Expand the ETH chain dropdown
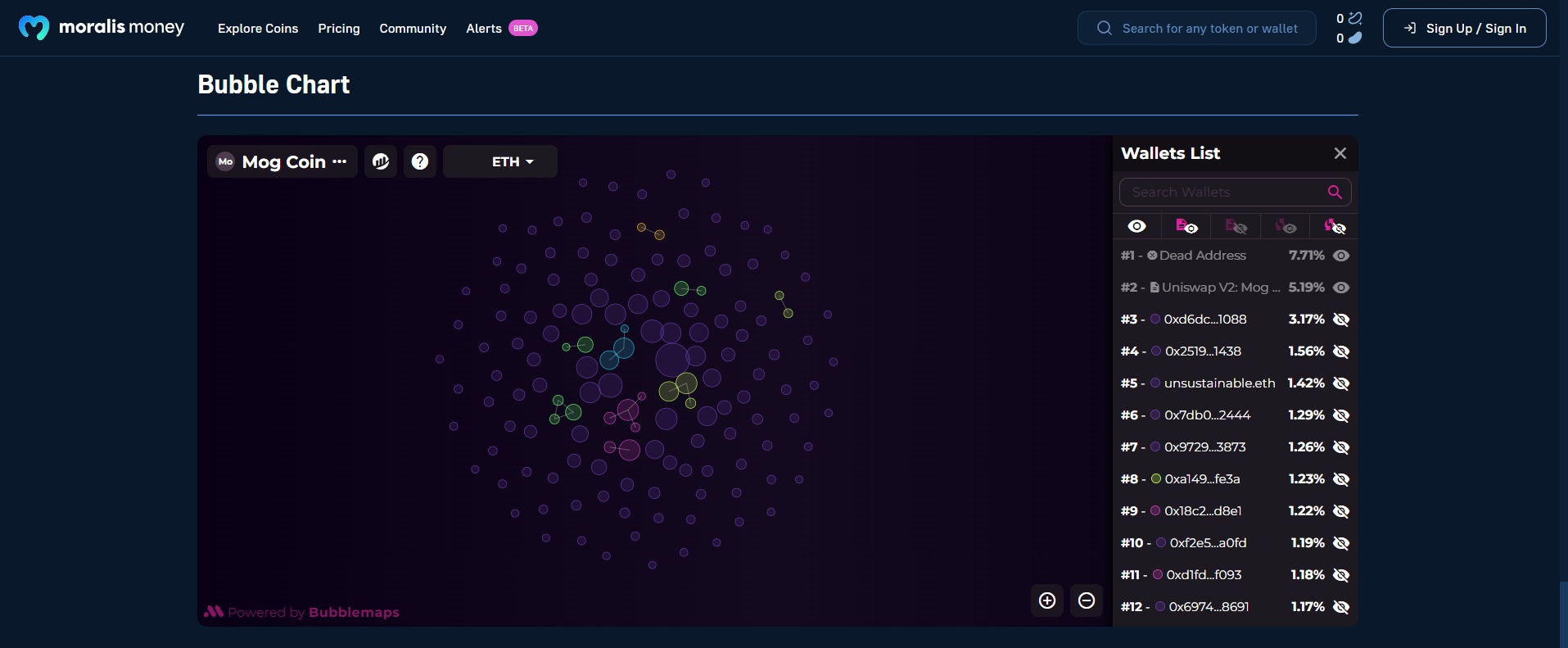 point(500,161)
